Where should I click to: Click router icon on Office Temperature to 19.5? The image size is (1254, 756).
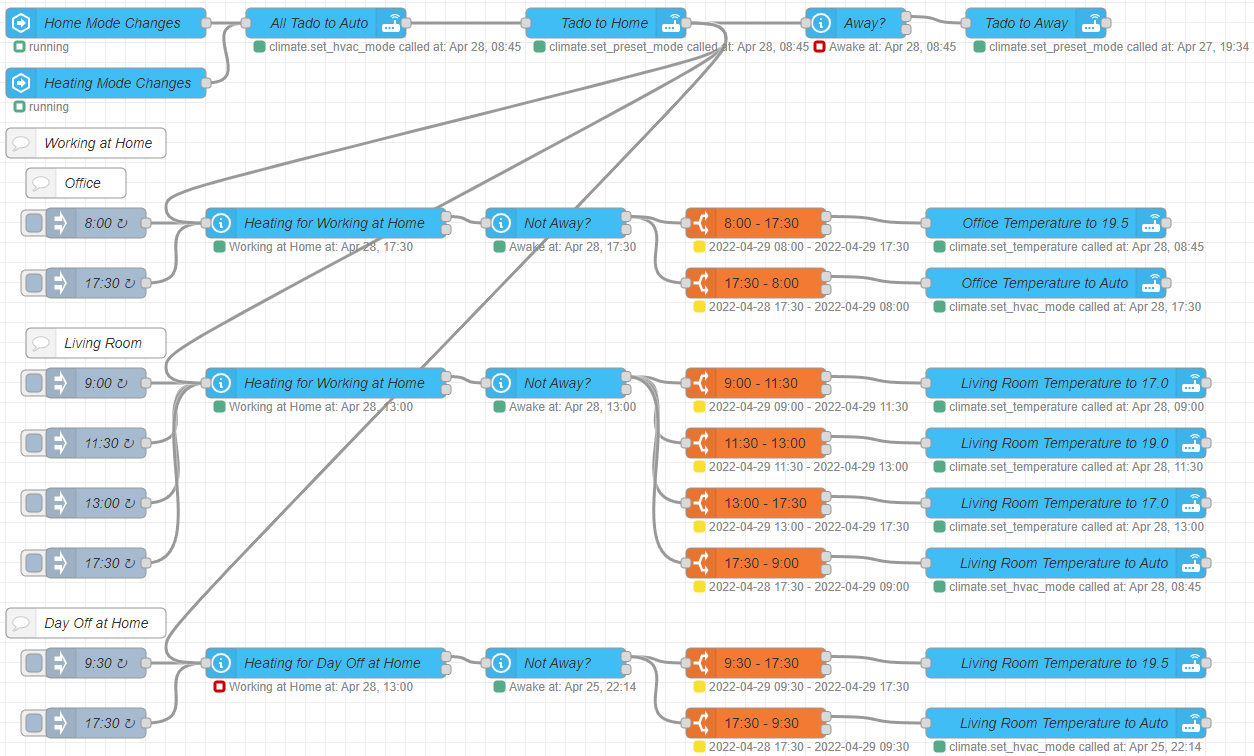point(1152,223)
